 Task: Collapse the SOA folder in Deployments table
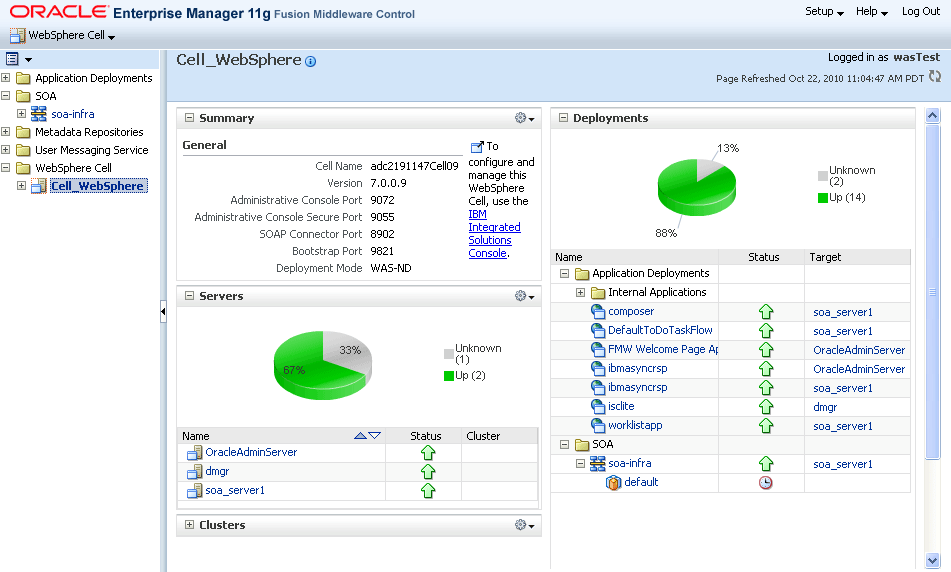(564, 445)
